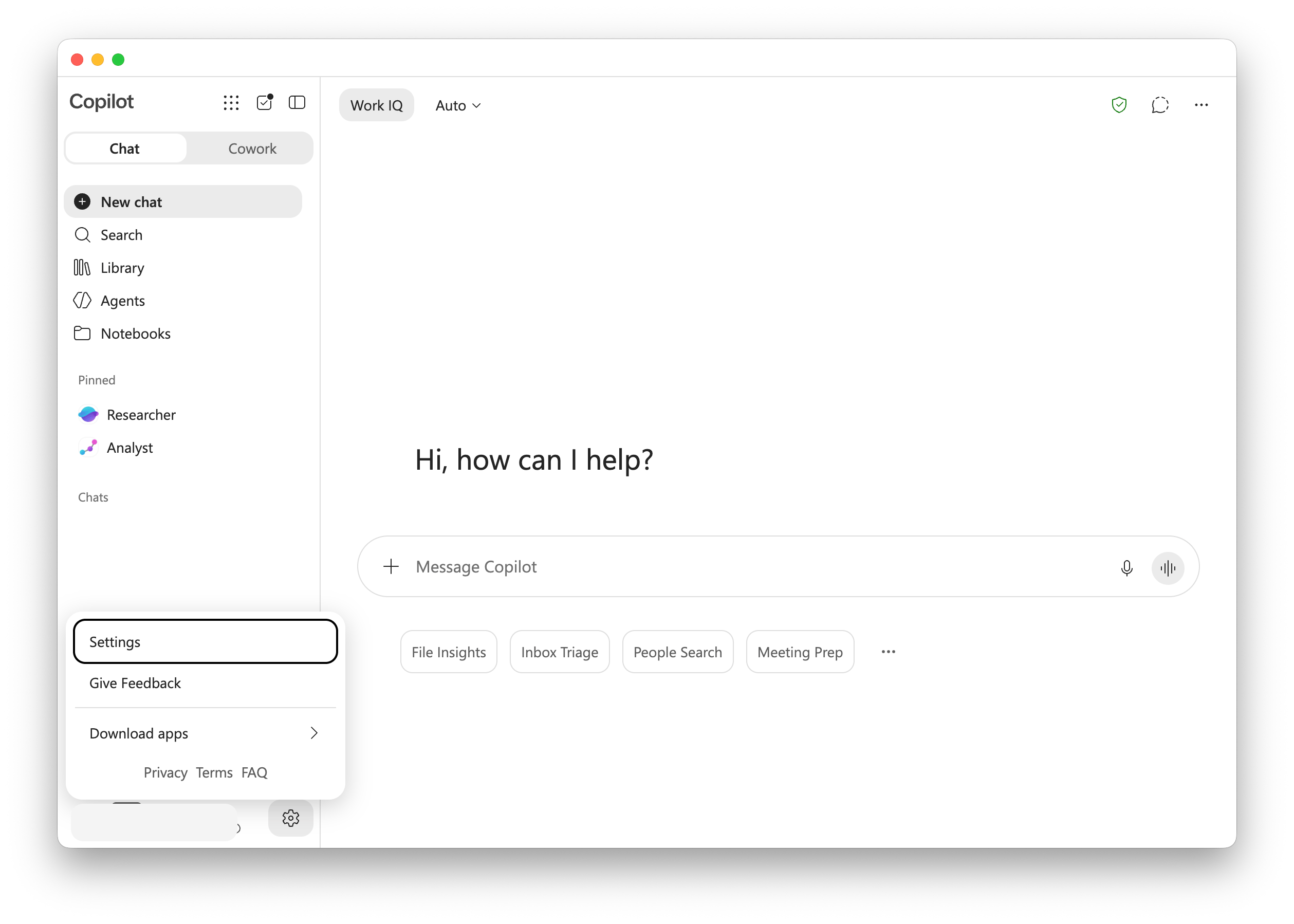The height and width of the screenshot is (924, 1294).
Task: Toggle the Work IQ pill
Action: [x=376, y=105]
